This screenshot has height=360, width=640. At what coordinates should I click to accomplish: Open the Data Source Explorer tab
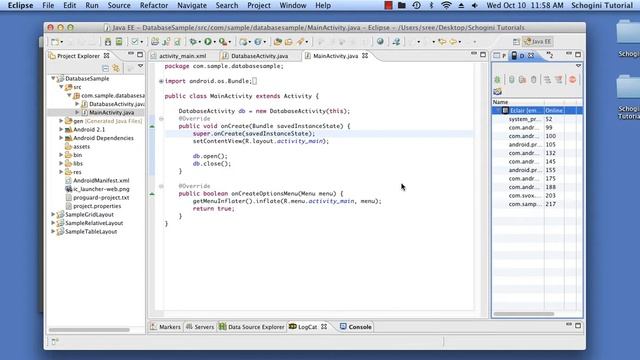[x=251, y=327]
